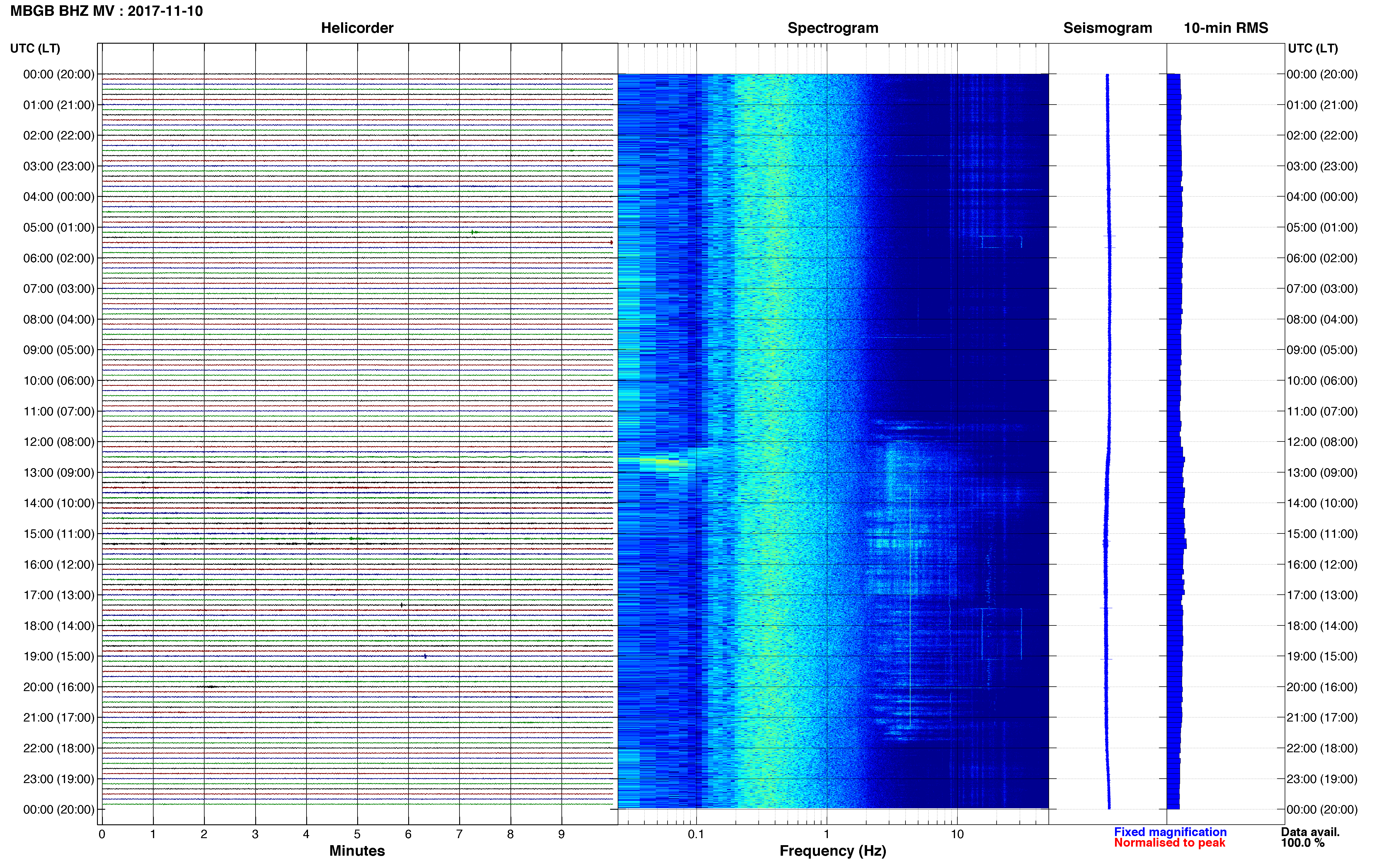Click the 'Minutes' axis title
Image resolution: width=1389 pixels, height=868 pixels.
coord(357,851)
